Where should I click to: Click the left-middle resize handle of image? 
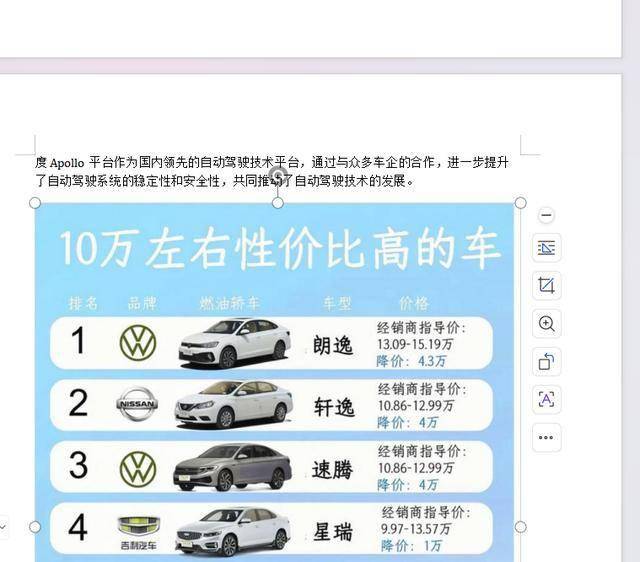pyautogui.click(x=35, y=527)
